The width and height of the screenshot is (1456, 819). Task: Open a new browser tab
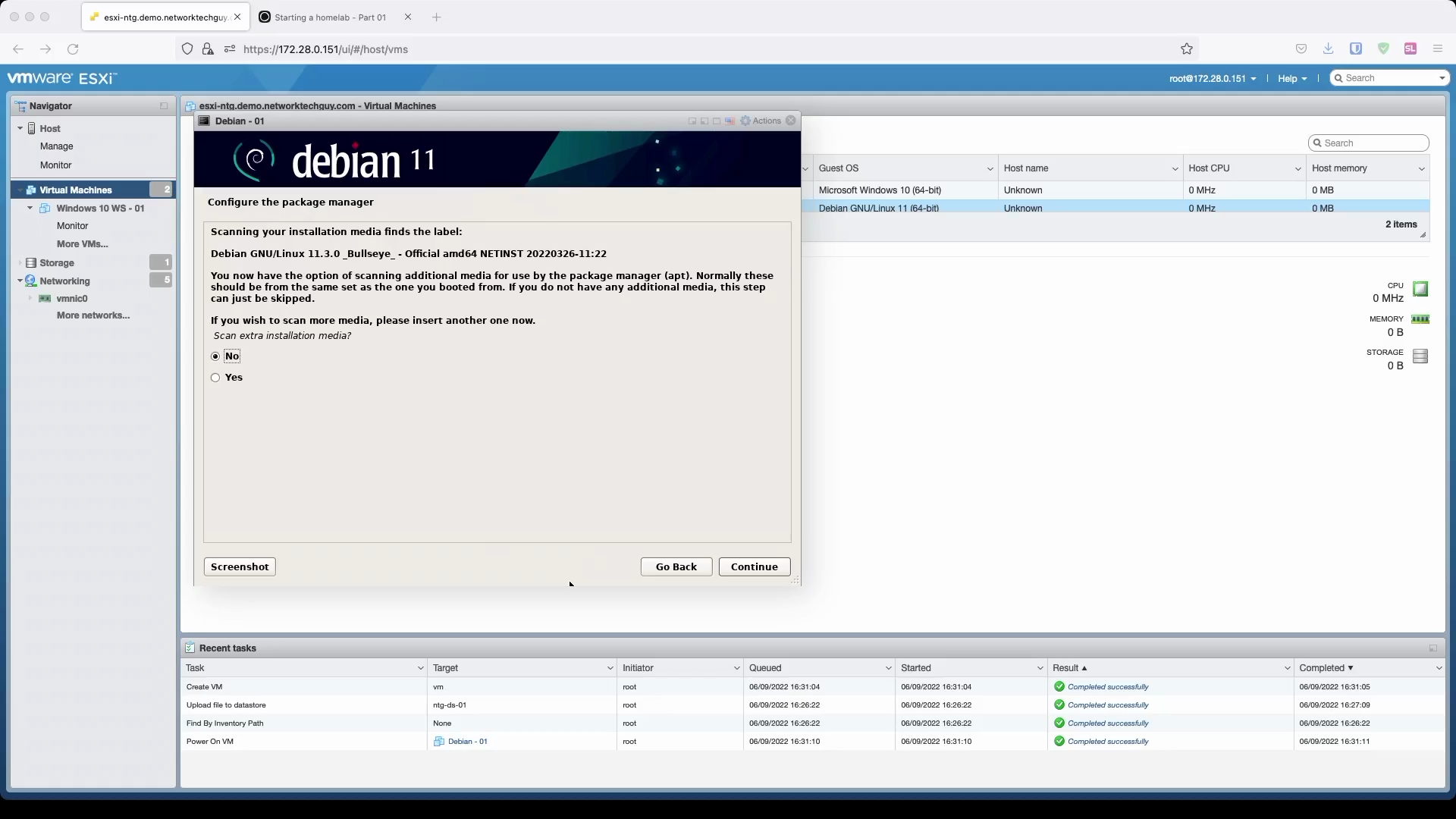437,17
